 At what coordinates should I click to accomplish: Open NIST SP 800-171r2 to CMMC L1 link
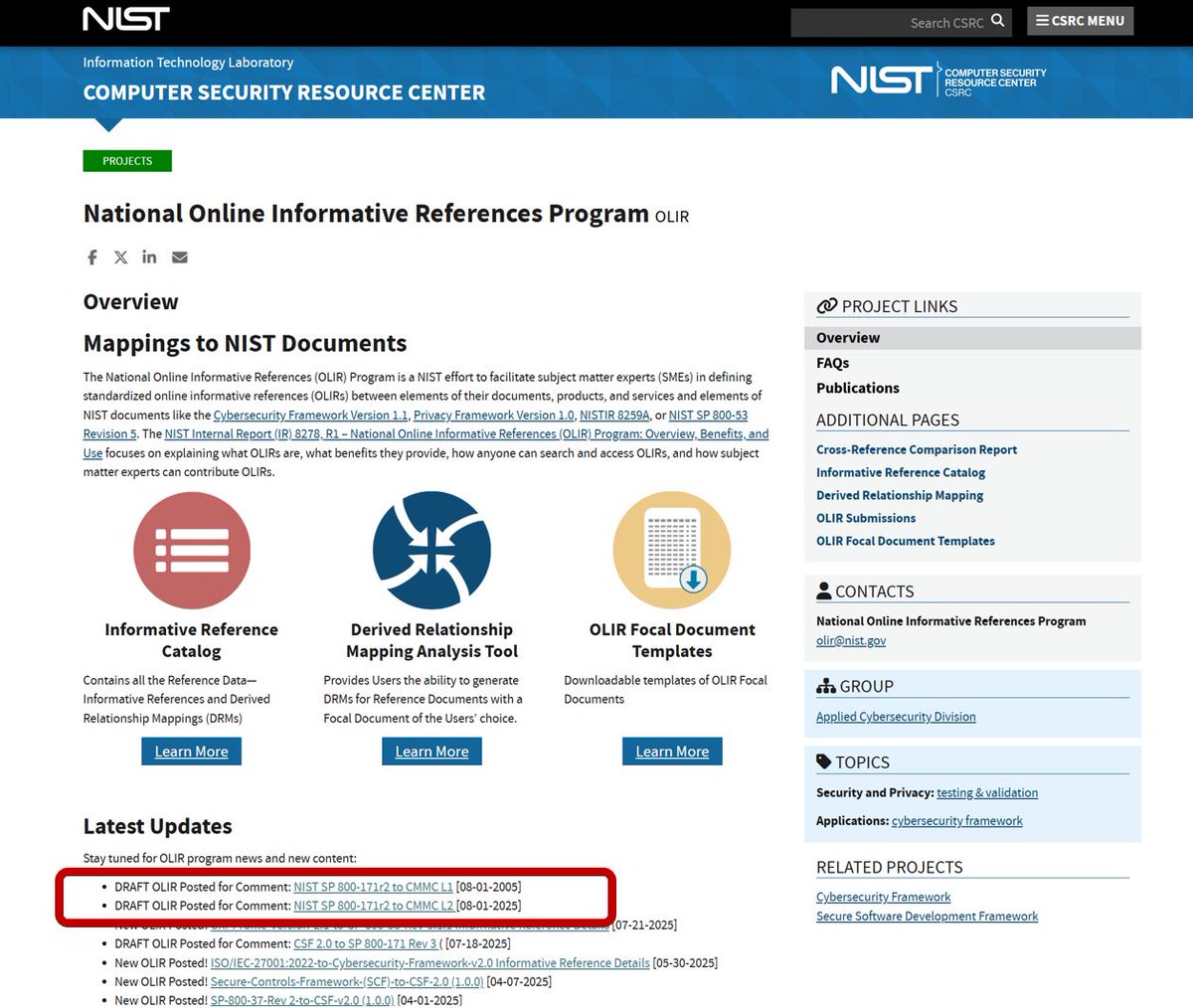tap(373, 887)
